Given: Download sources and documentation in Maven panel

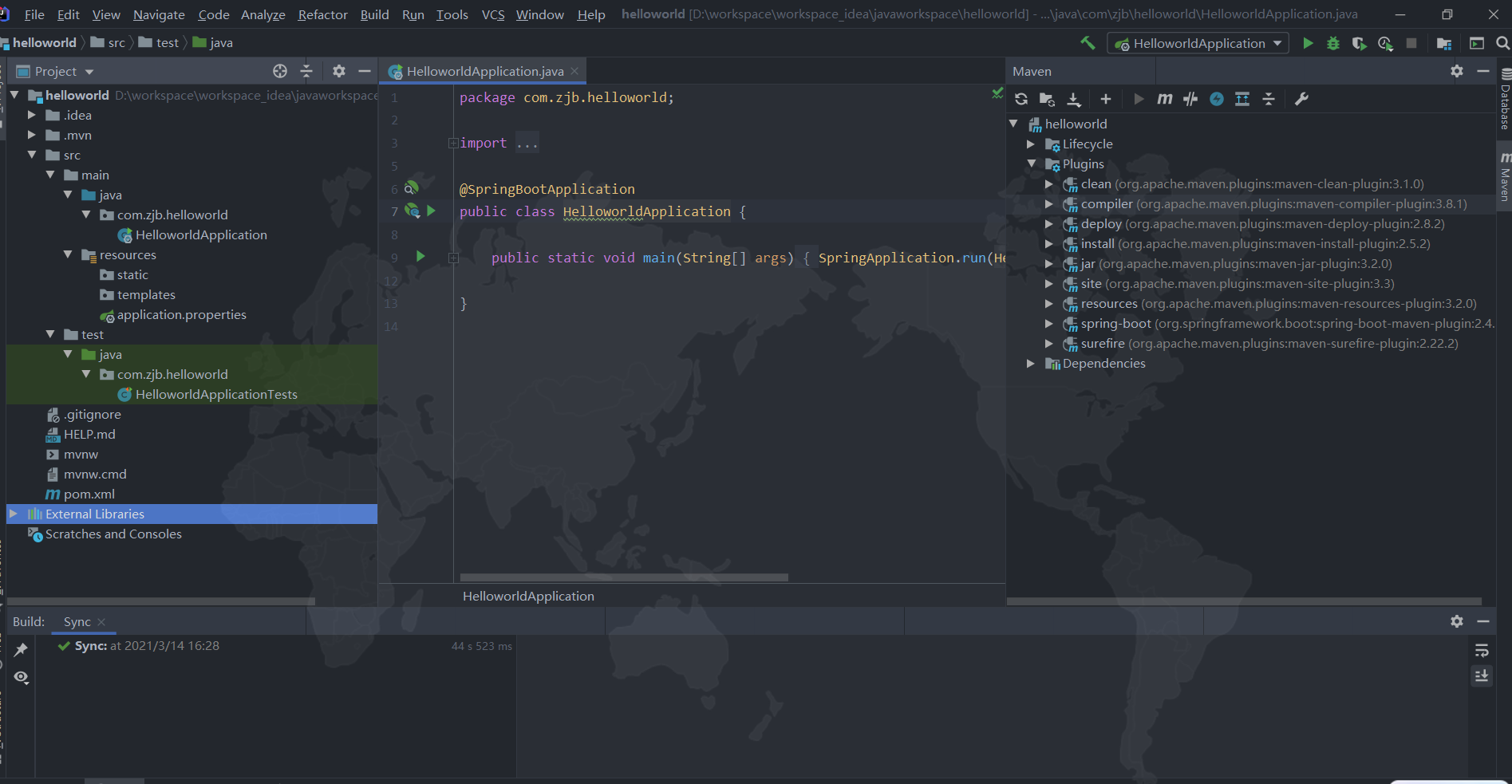Looking at the screenshot, I should [x=1074, y=99].
